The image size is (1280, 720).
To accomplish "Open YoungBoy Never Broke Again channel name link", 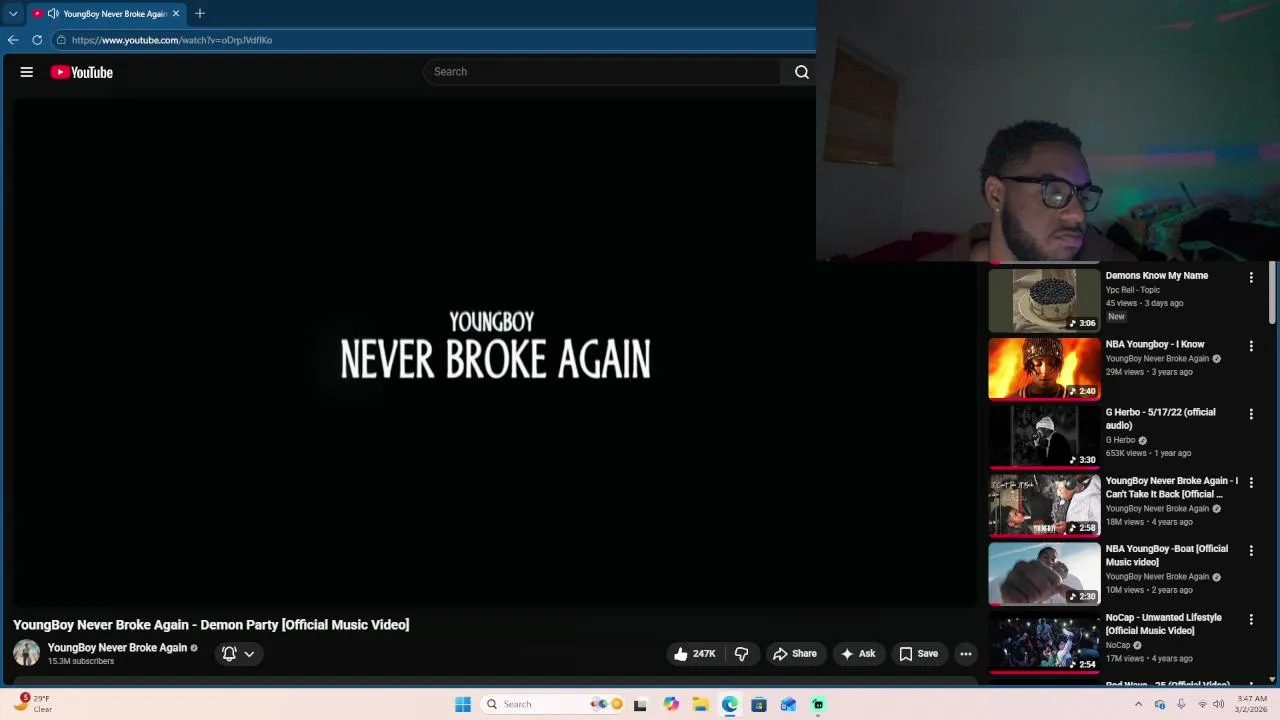I will point(117,648).
